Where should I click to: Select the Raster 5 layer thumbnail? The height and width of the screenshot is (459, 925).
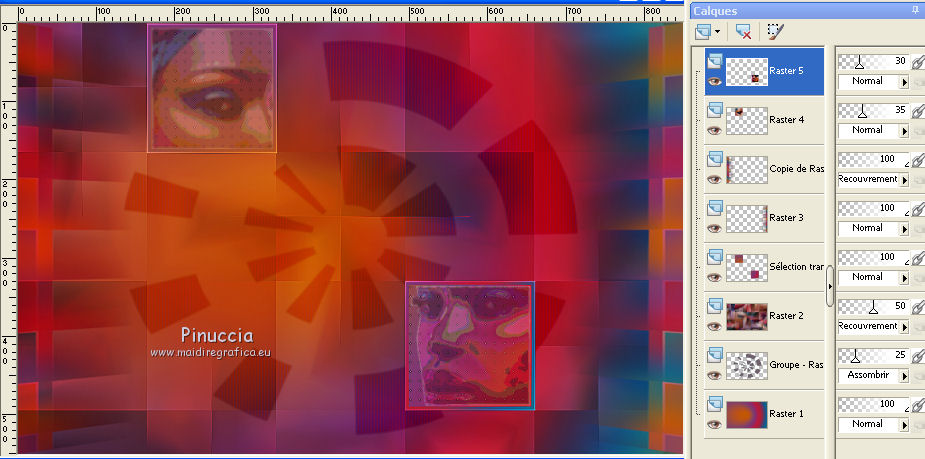747,71
